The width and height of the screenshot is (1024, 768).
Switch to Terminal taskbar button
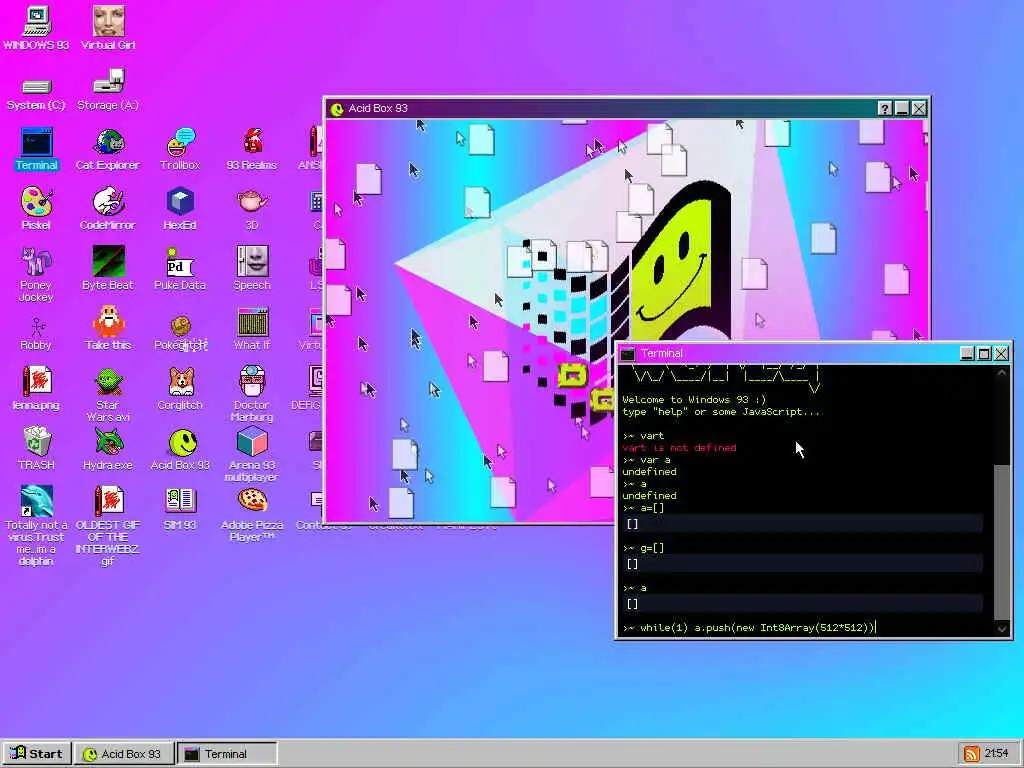click(x=227, y=754)
